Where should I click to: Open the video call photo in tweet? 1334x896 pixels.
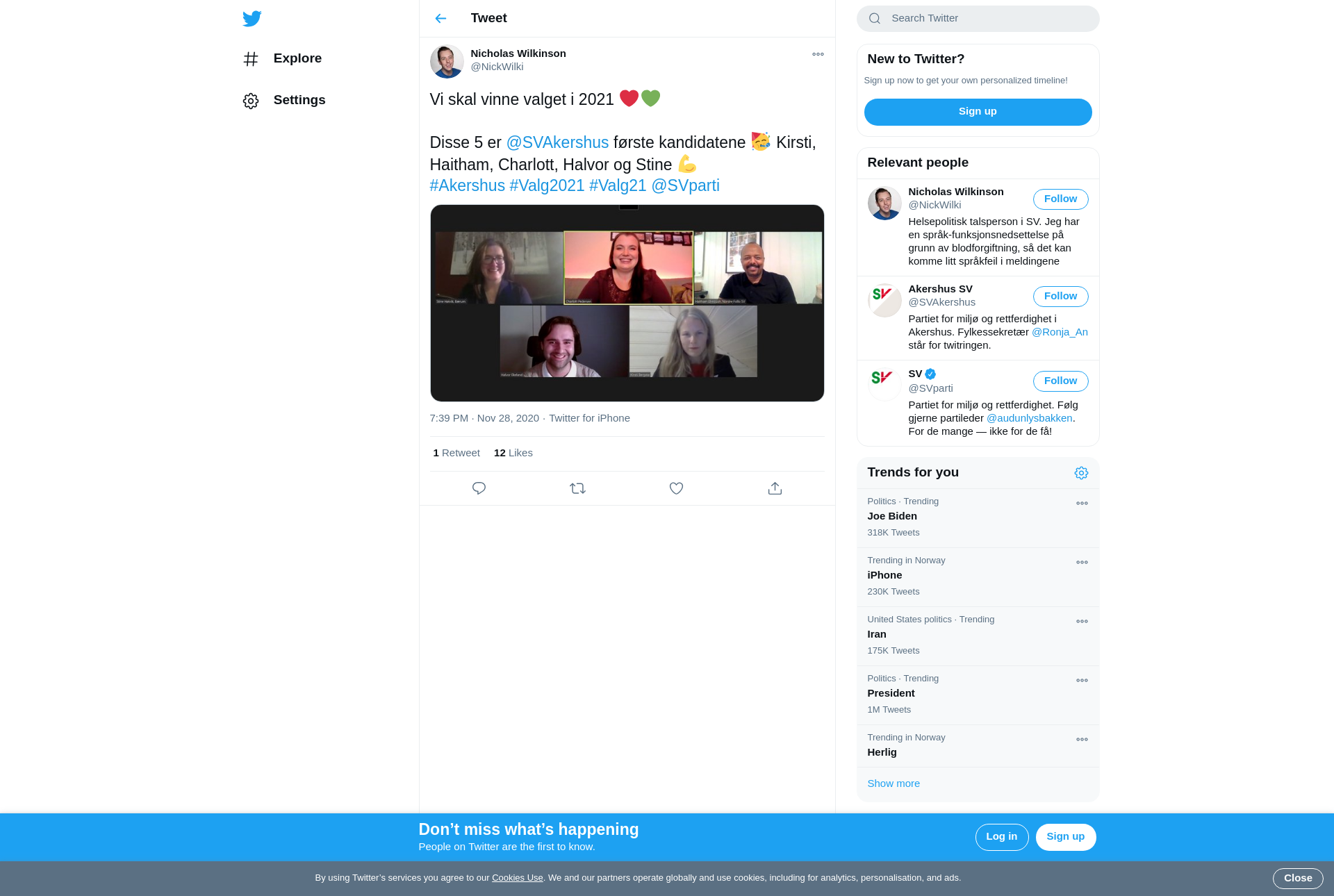[627, 304]
